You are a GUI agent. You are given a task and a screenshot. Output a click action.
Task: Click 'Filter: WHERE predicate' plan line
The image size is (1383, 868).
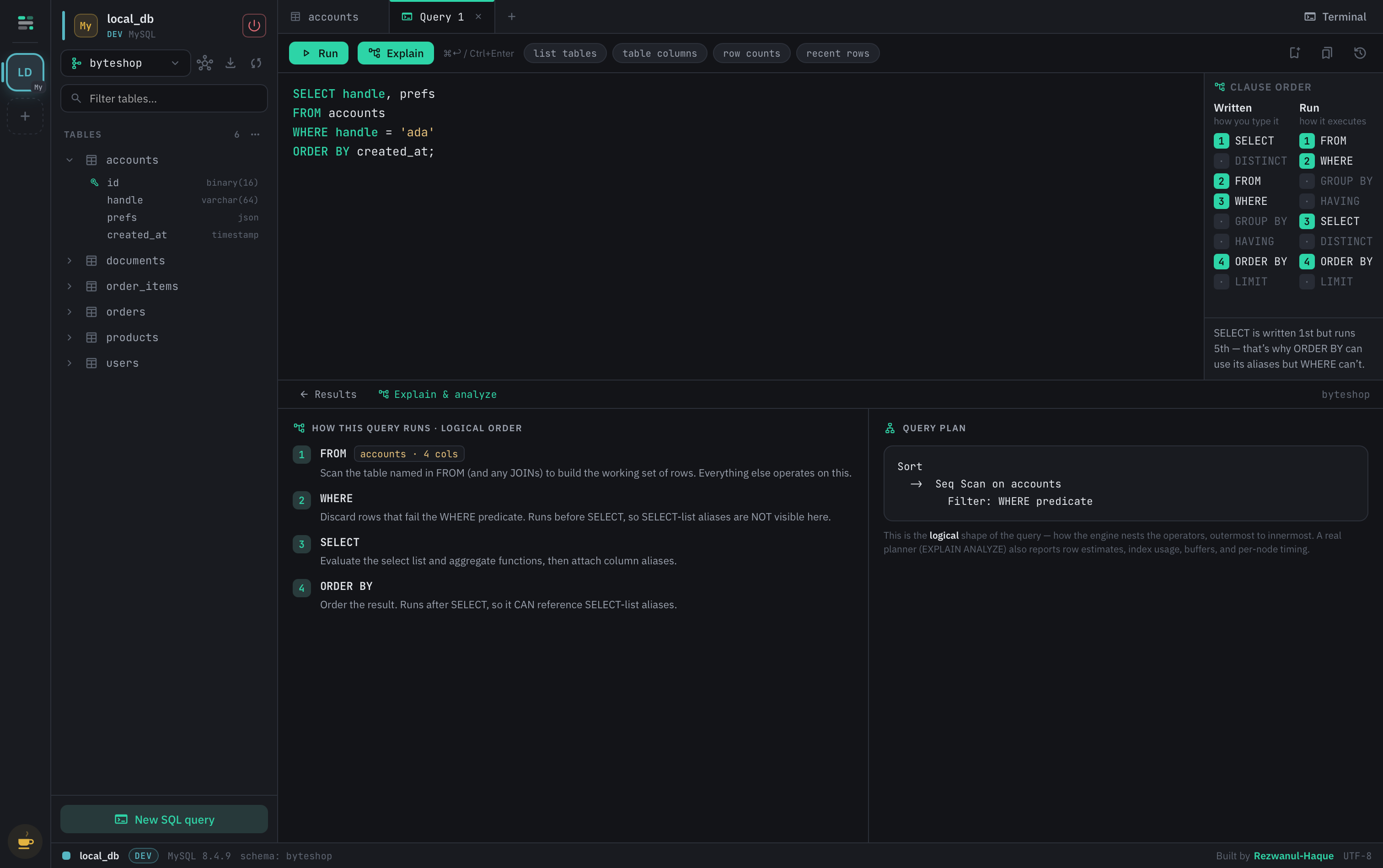pyautogui.click(x=1019, y=501)
